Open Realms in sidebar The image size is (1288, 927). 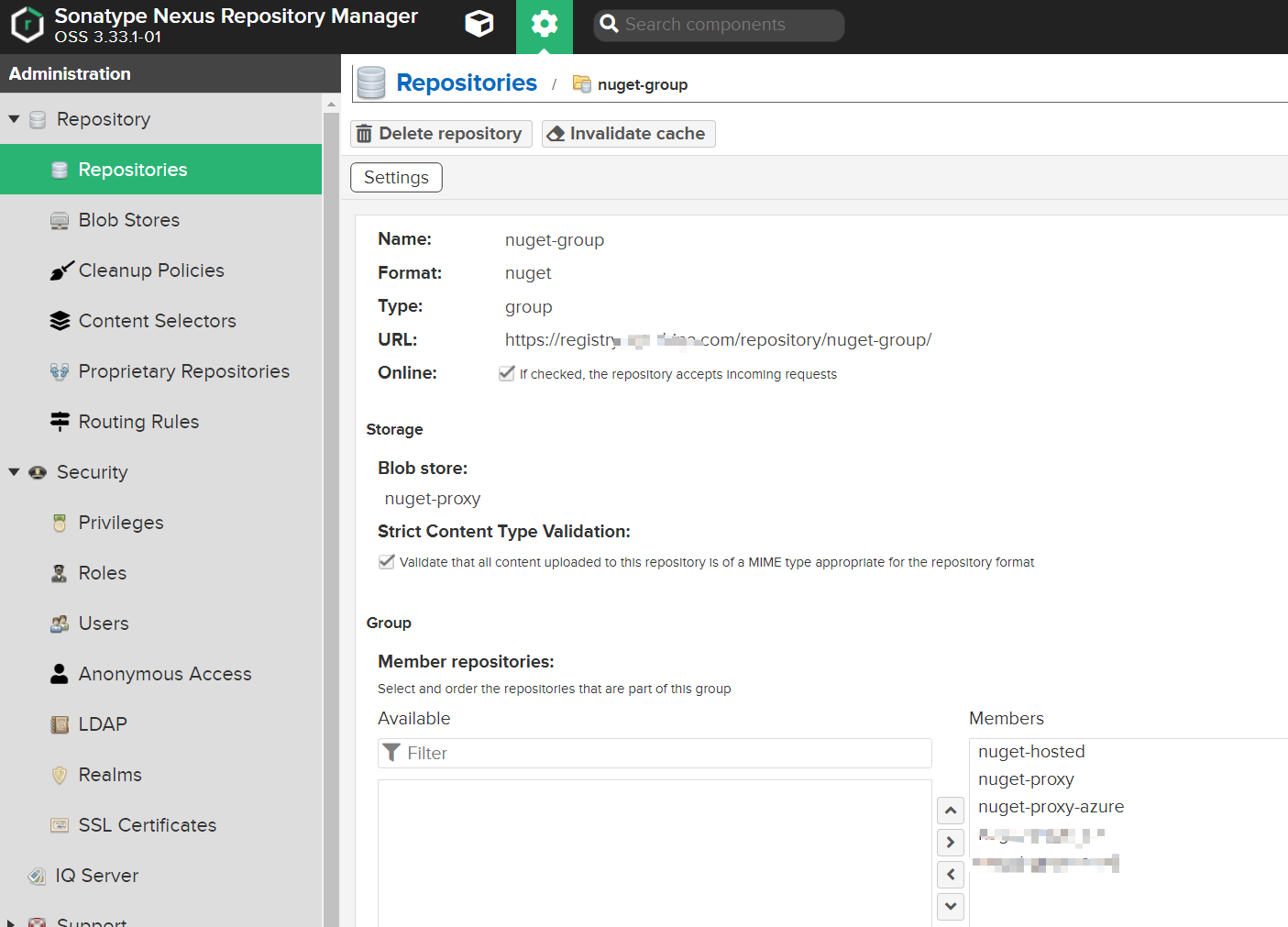pos(160,775)
